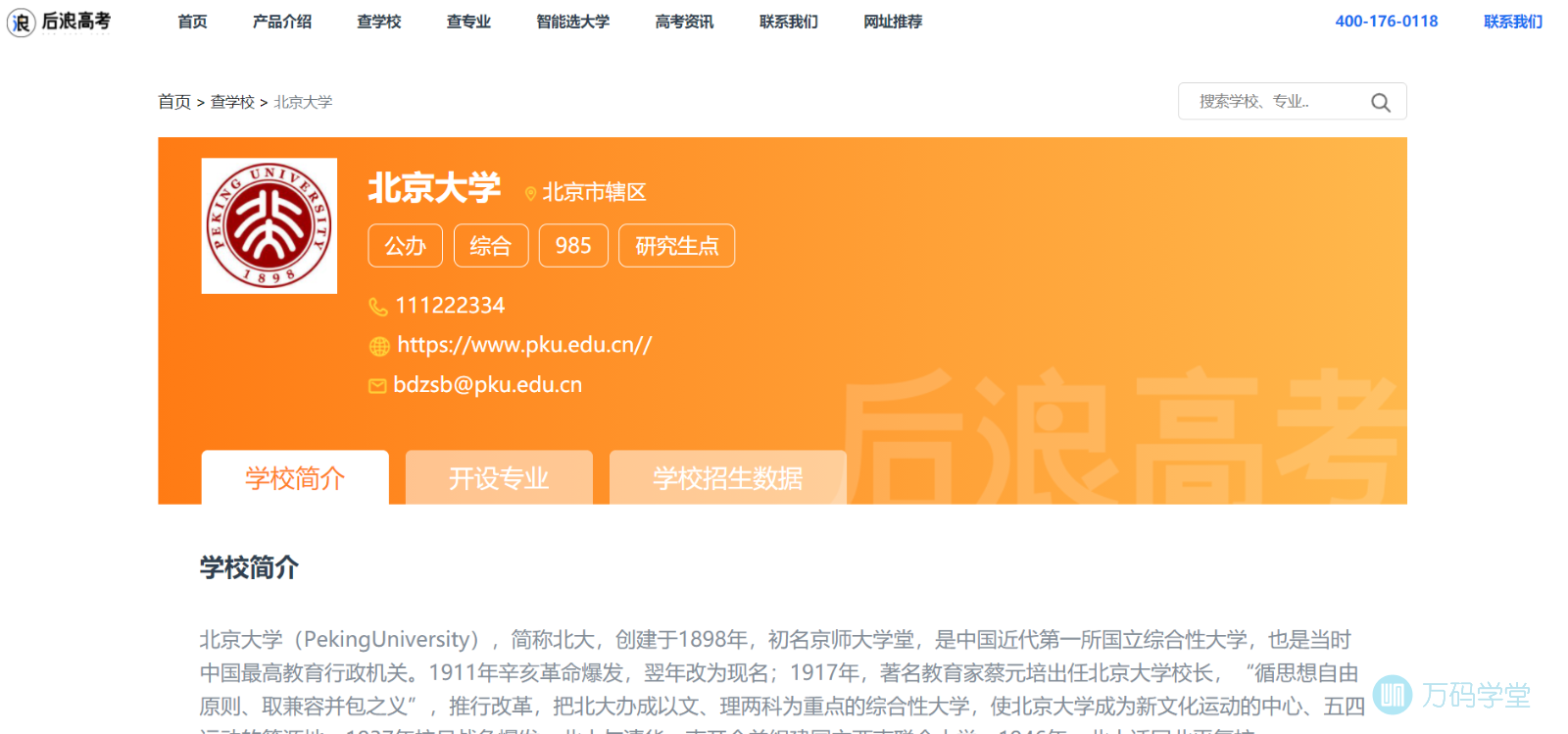Click the globe icon beside the website URL
Screen dimensions: 1568x734
click(379, 346)
